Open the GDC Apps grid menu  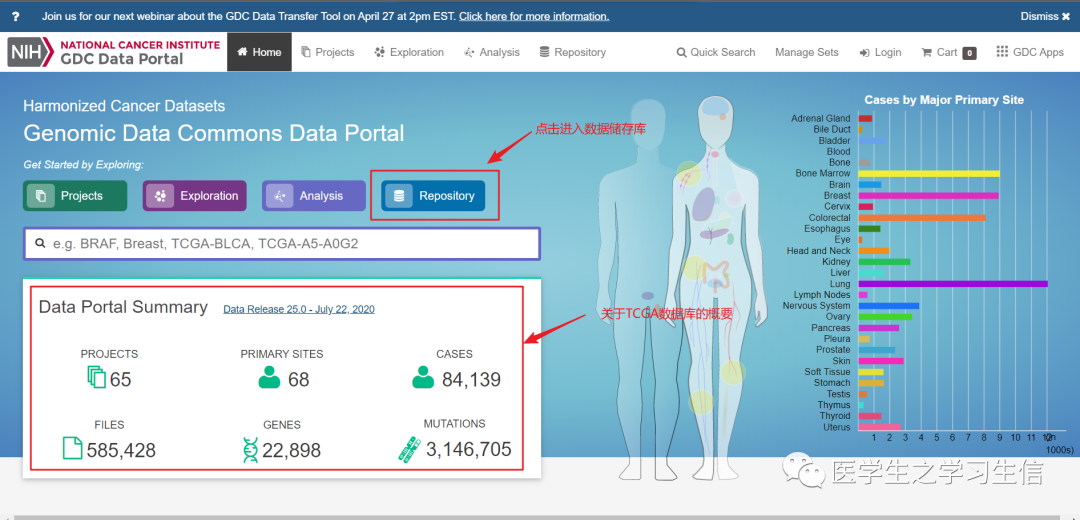tap(1030, 52)
